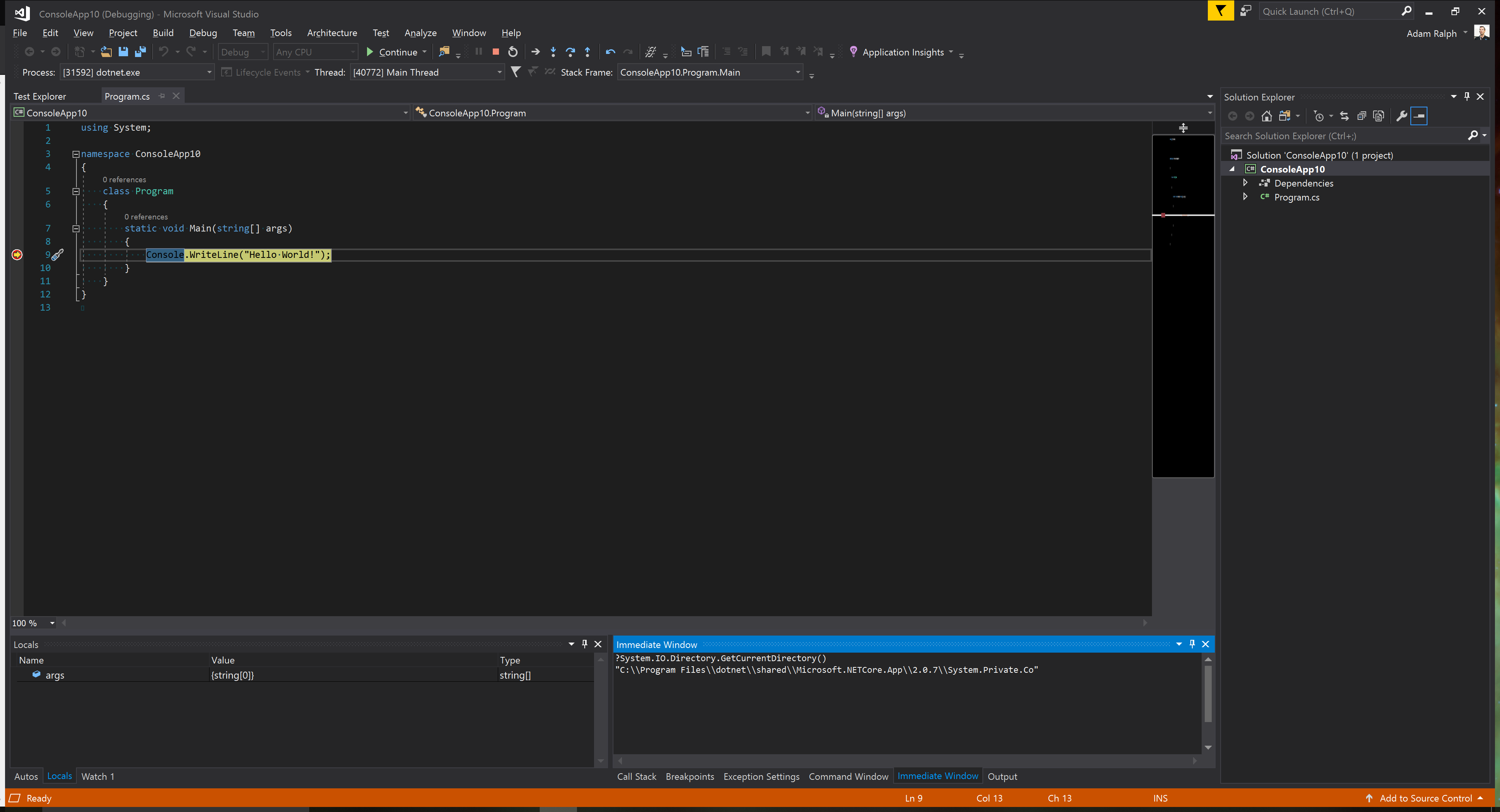Open Solution Explorer Properties wrench icon
The width and height of the screenshot is (1500, 812).
[x=1401, y=116]
